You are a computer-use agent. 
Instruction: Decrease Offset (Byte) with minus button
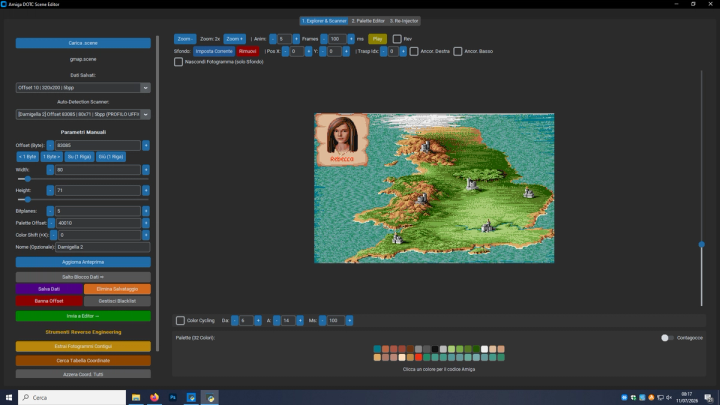pos(50,145)
